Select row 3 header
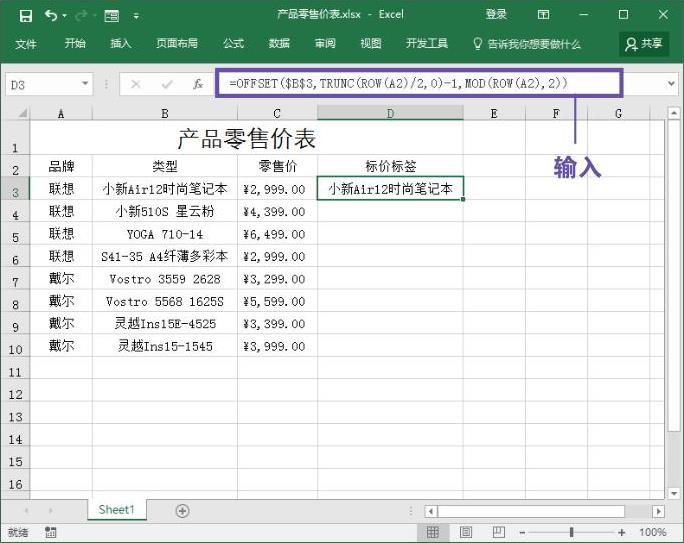This screenshot has width=684, height=543. point(15,189)
